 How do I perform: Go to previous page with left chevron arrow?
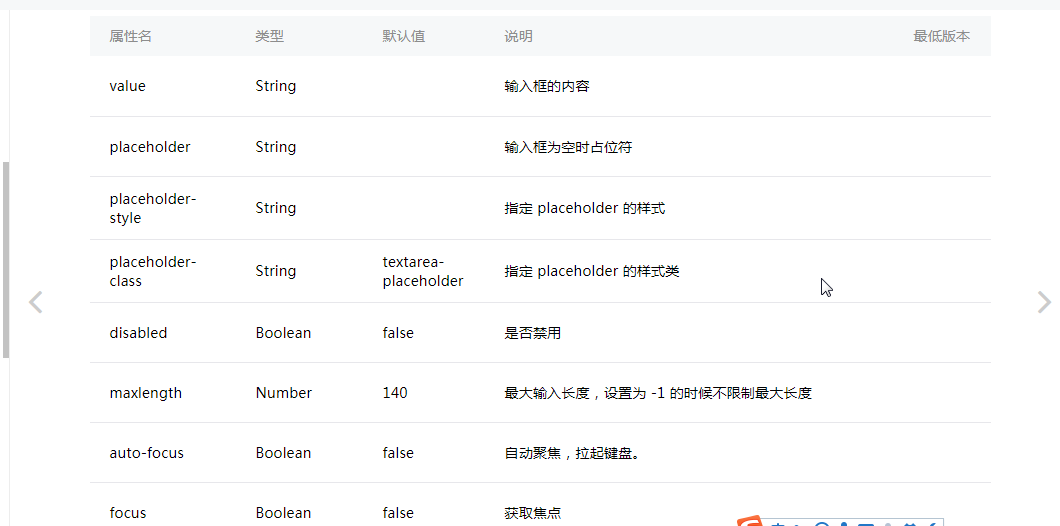(x=36, y=302)
